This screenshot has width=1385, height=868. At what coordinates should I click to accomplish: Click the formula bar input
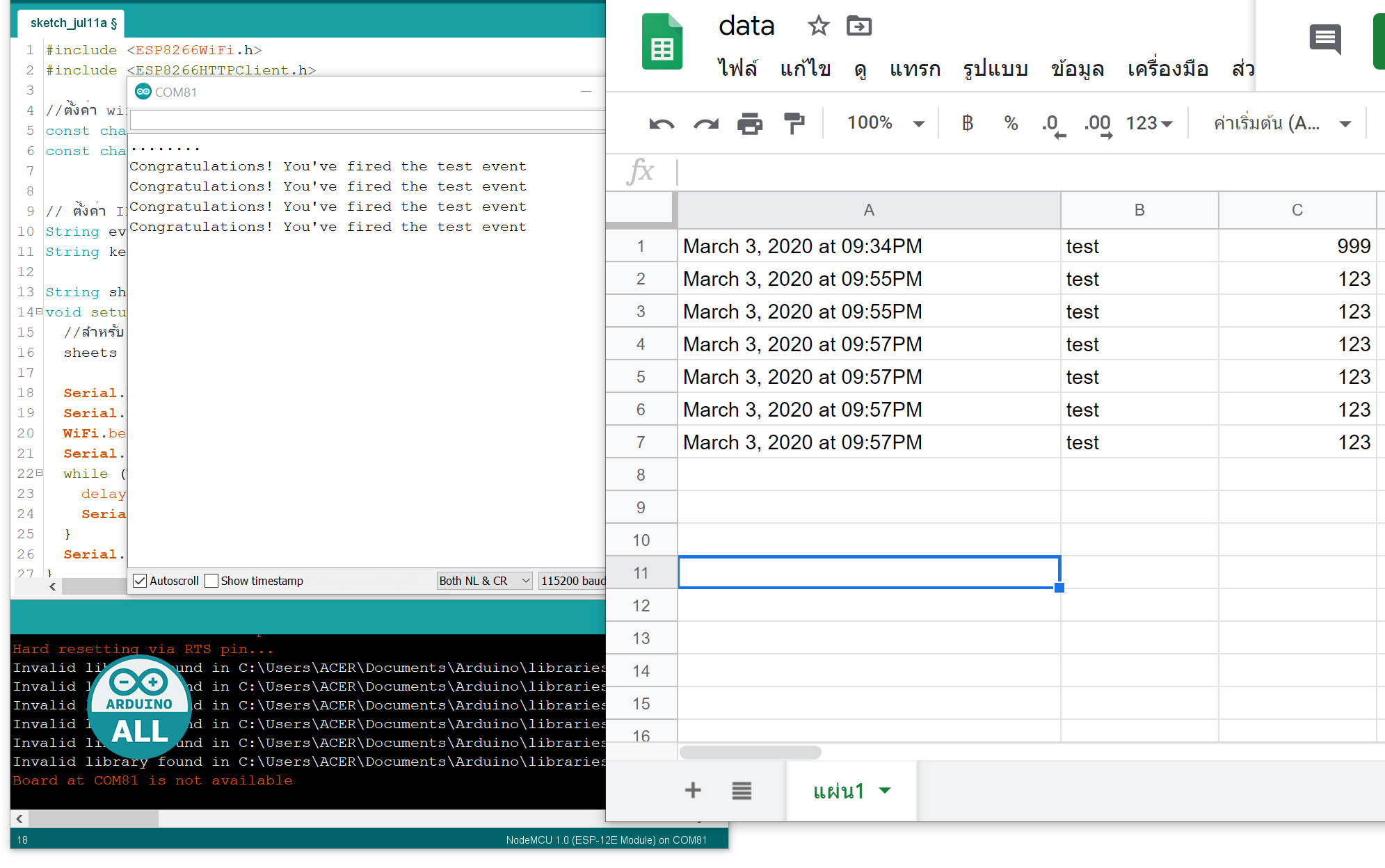(1030, 171)
